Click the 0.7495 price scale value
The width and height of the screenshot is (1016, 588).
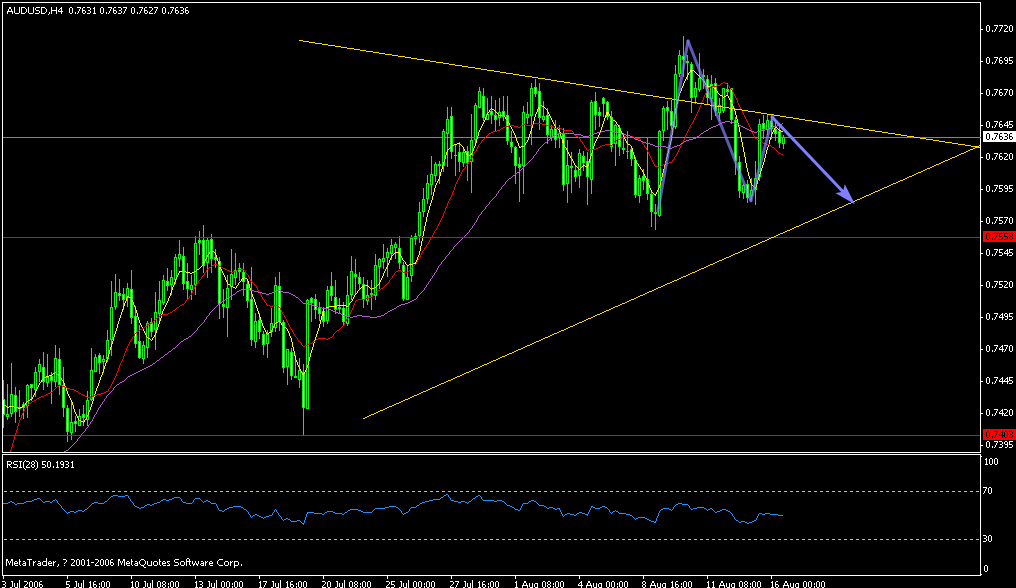(999, 316)
